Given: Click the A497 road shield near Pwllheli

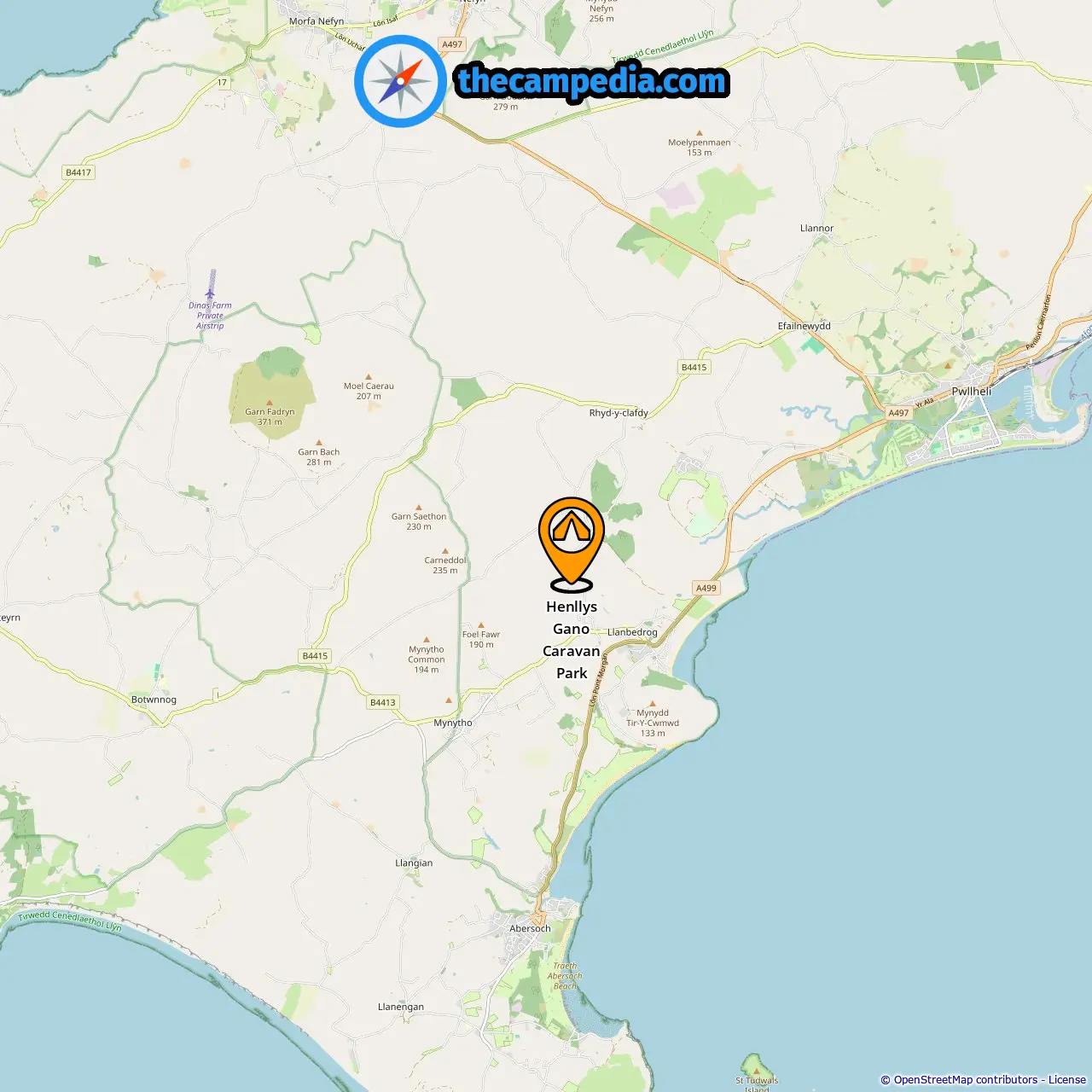Looking at the screenshot, I should point(898,413).
